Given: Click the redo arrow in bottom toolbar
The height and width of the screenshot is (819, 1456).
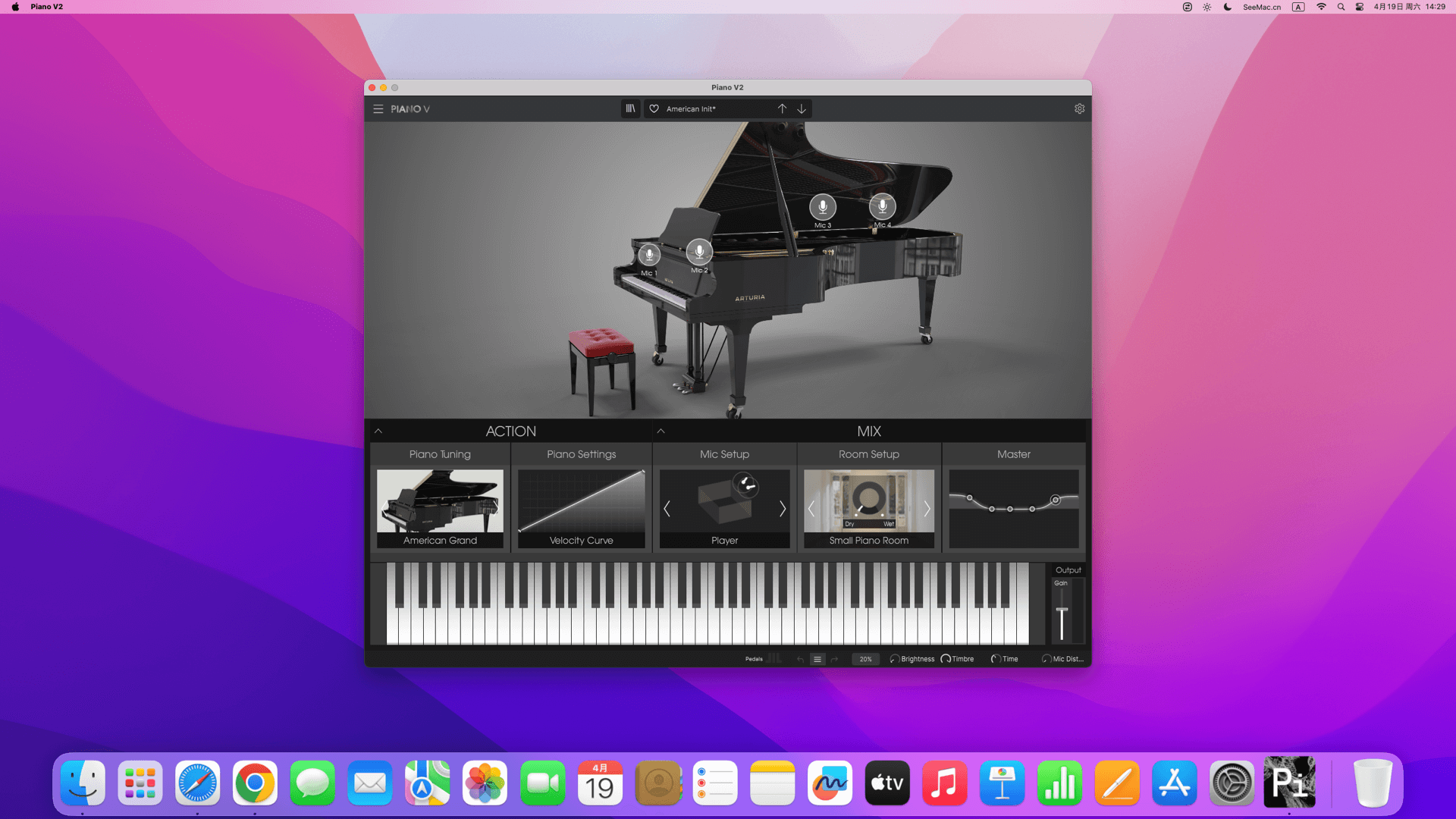Looking at the screenshot, I should (x=834, y=659).
